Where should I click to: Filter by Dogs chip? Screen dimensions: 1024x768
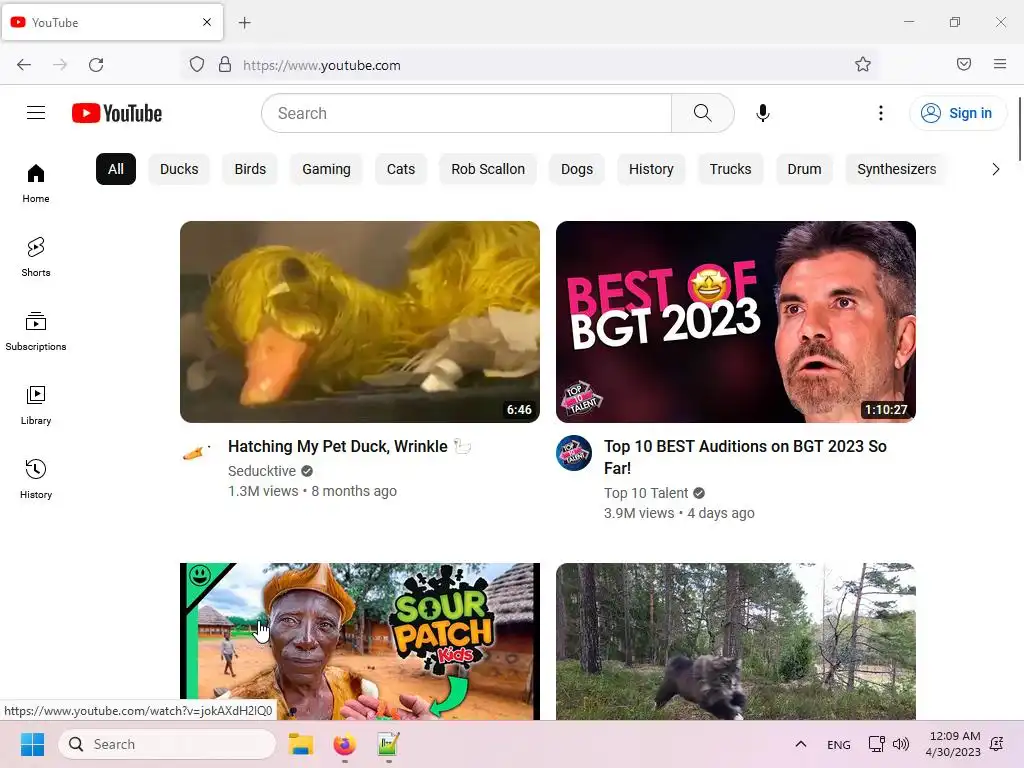click(x=577, y=169)
